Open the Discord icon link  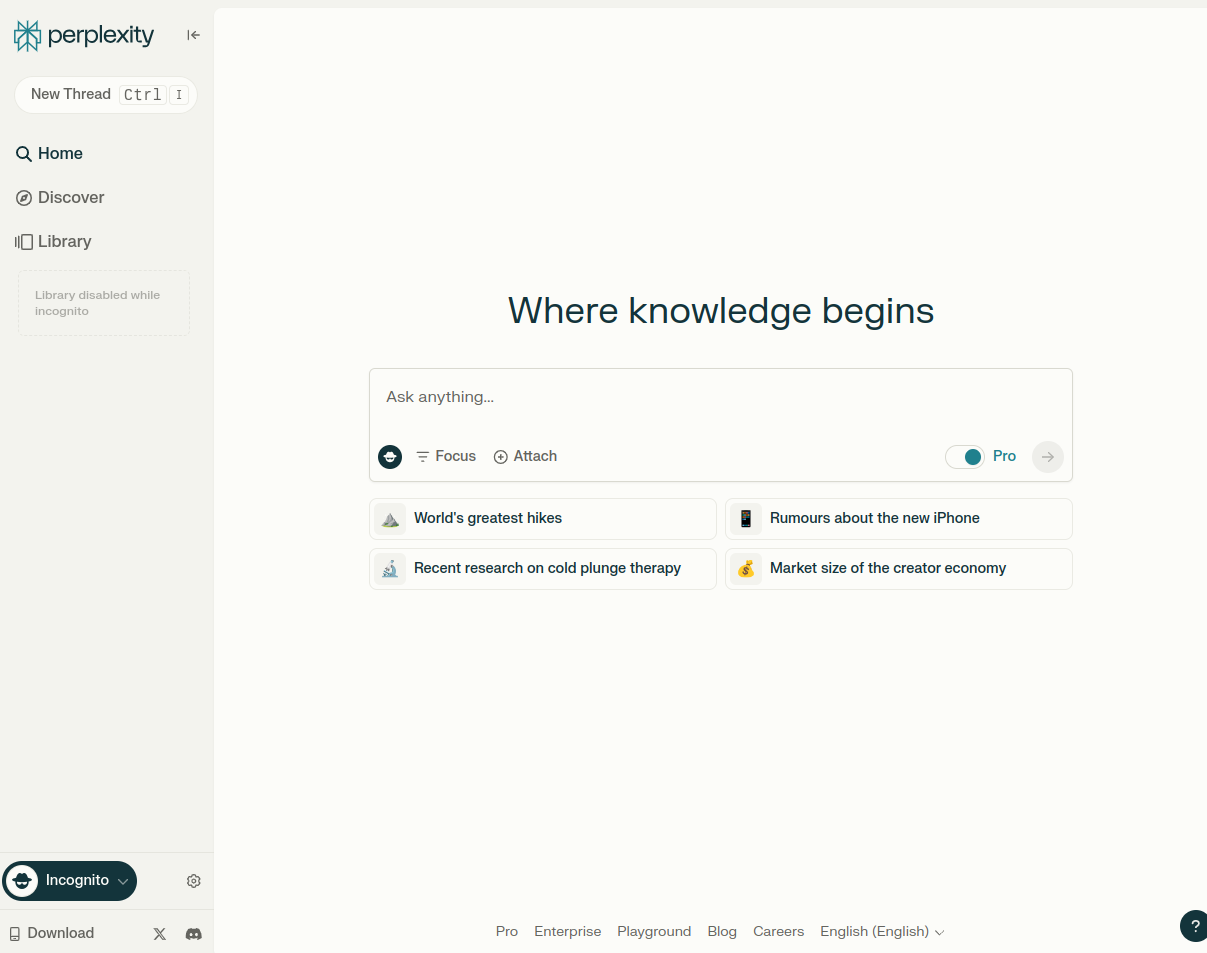point(194,934)
